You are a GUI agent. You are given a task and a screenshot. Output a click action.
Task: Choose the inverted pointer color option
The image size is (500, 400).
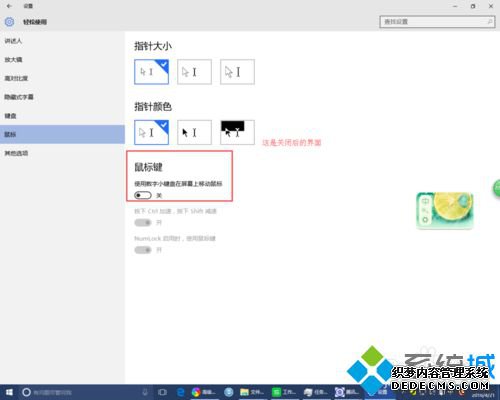[237, 132]
